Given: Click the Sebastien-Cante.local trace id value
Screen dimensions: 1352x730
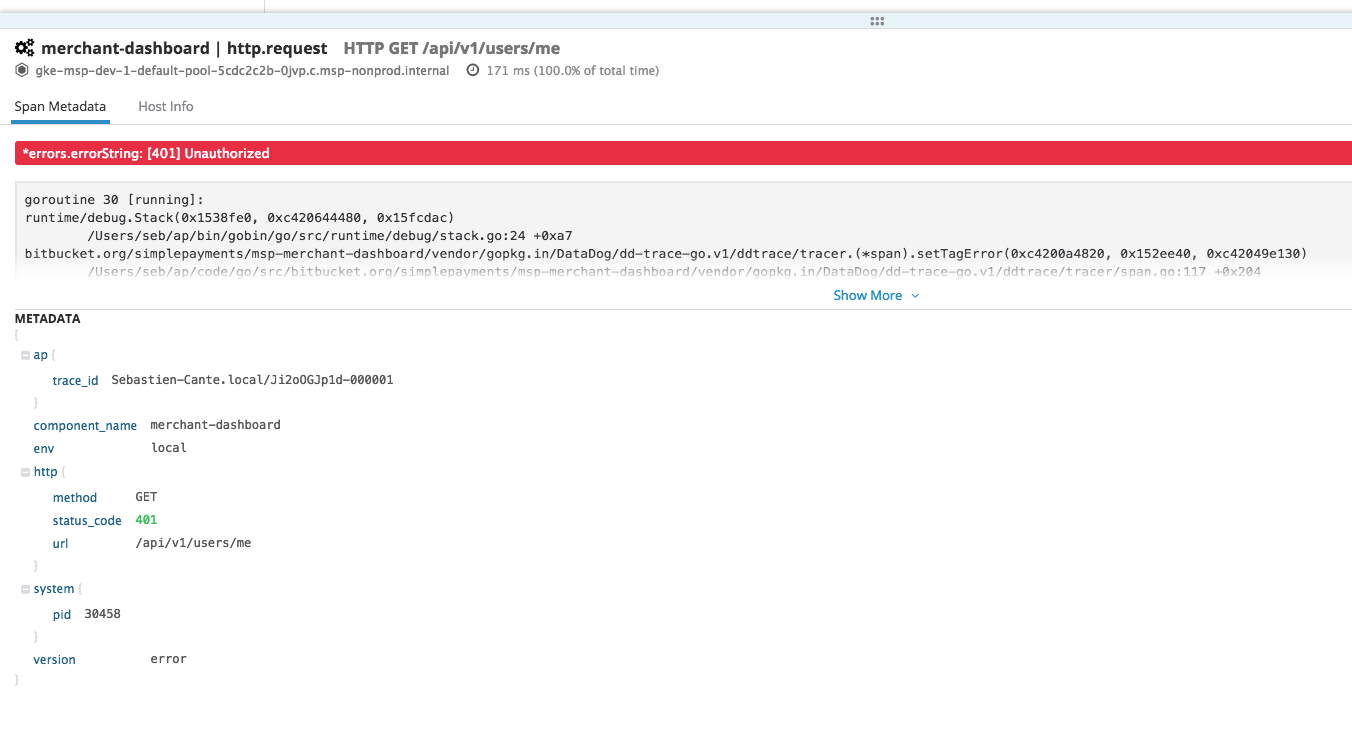Looking at the screenshot, I should pos(252,380).
